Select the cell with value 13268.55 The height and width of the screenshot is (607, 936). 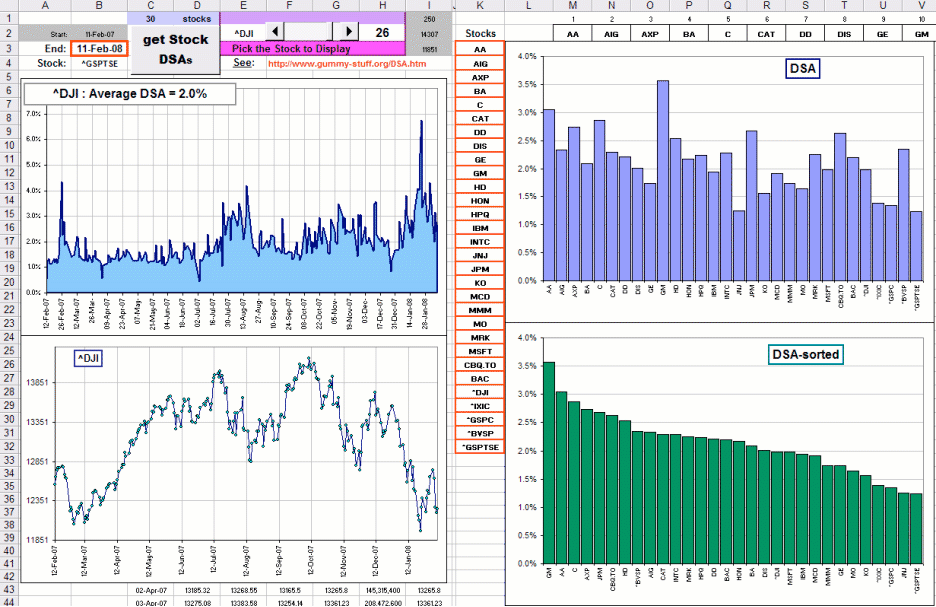coord(243,590)
